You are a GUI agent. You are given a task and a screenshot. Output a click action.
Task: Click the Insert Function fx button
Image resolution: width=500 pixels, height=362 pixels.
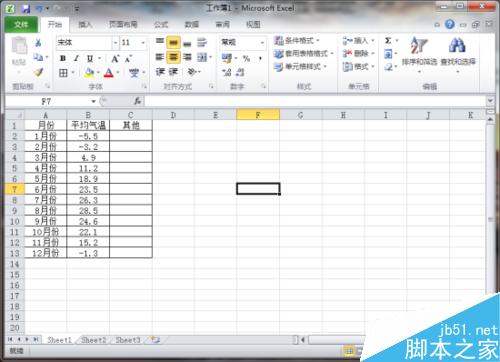137,101
